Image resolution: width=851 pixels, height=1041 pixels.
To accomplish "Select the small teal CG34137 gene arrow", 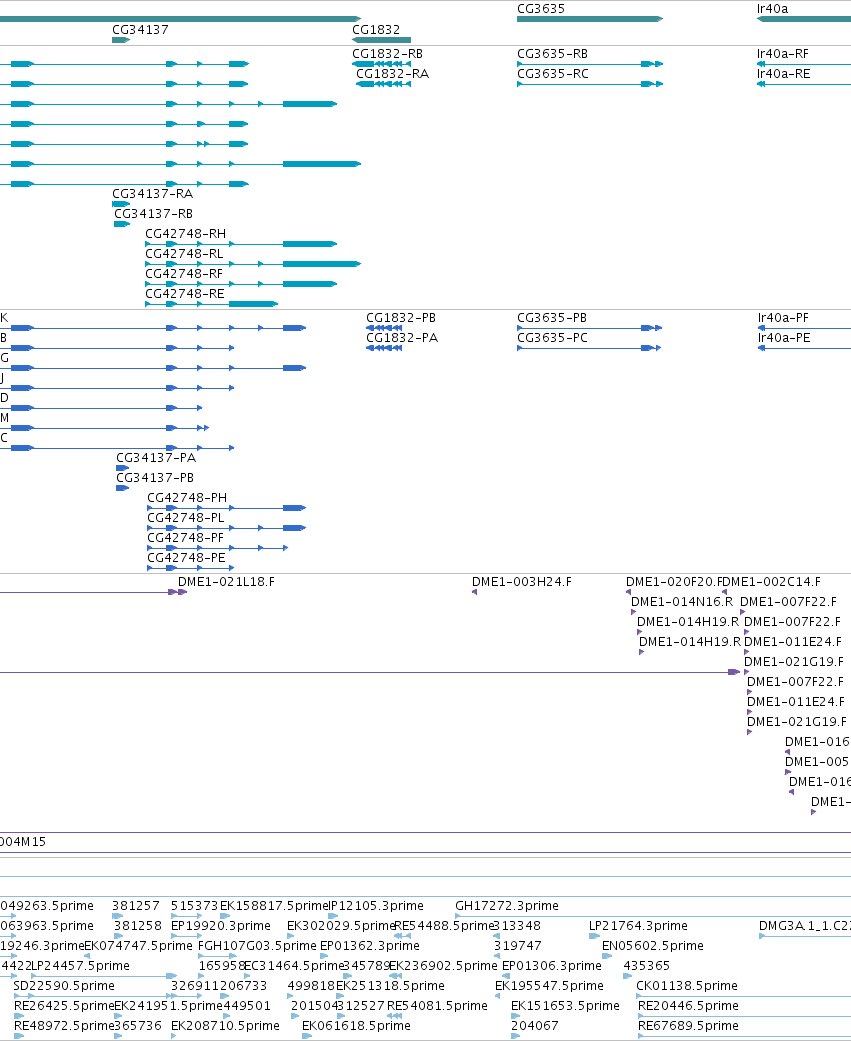I will (121, 40).
